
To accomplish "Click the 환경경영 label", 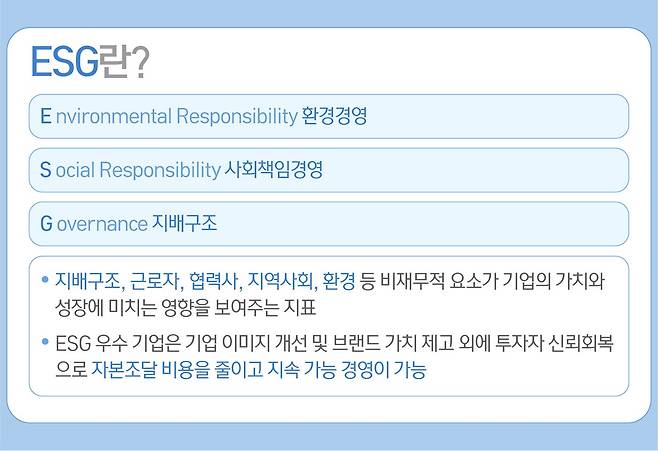I will click(x=334, y=116).
